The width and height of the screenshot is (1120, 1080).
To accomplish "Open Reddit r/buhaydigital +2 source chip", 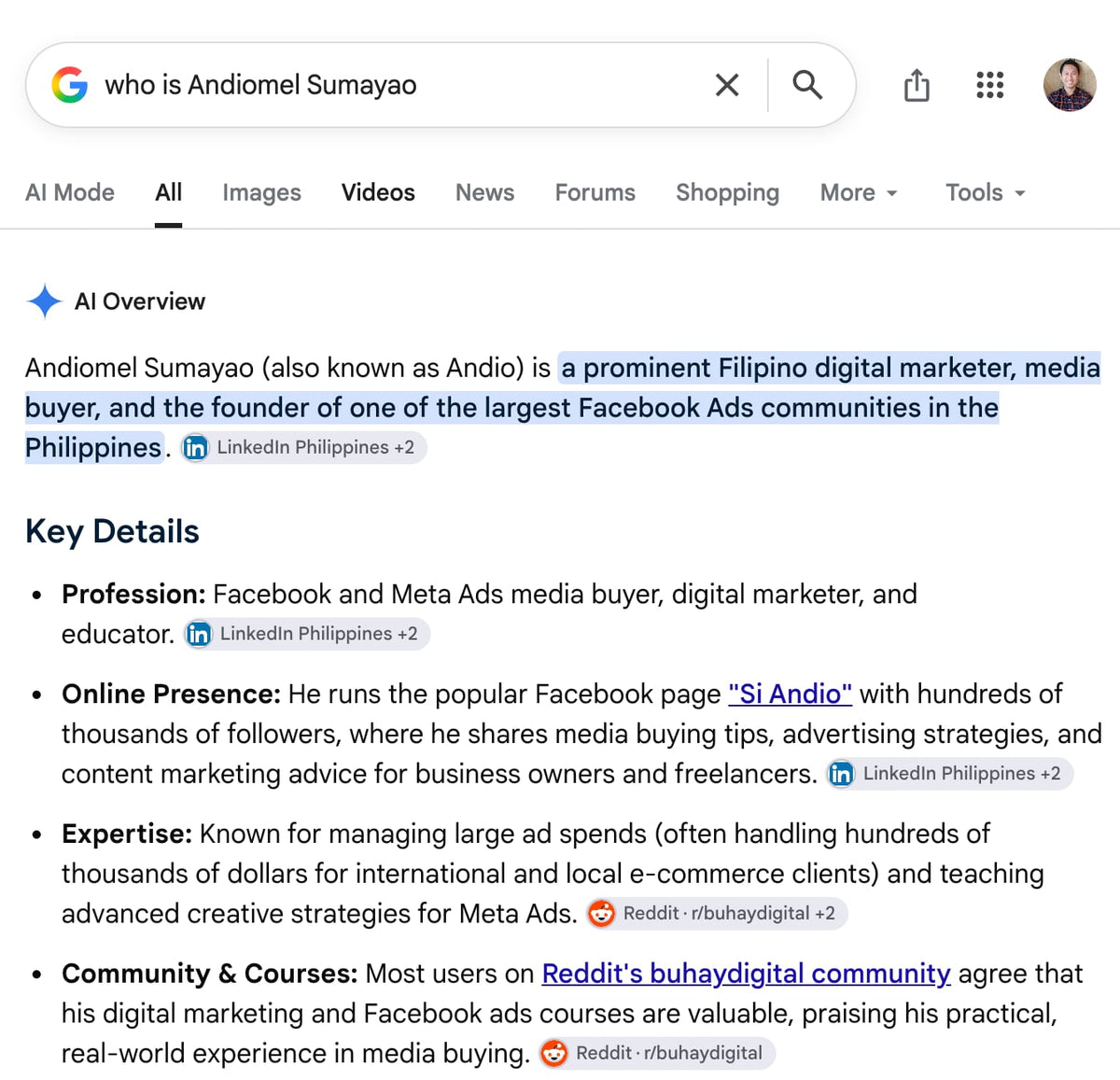I will (716, 913).
